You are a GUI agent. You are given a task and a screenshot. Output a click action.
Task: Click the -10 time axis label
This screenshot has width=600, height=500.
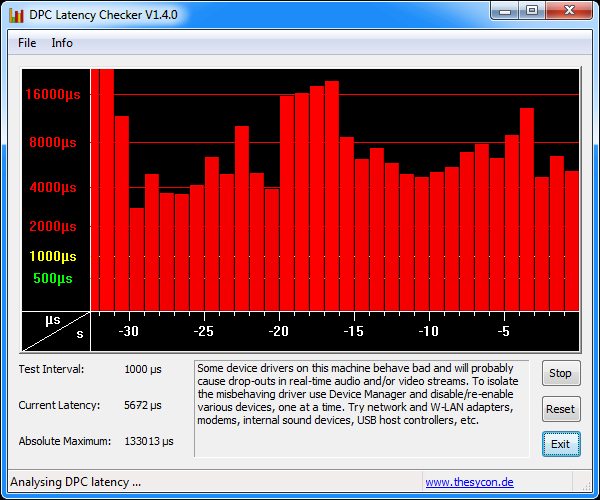pos(429,331)
